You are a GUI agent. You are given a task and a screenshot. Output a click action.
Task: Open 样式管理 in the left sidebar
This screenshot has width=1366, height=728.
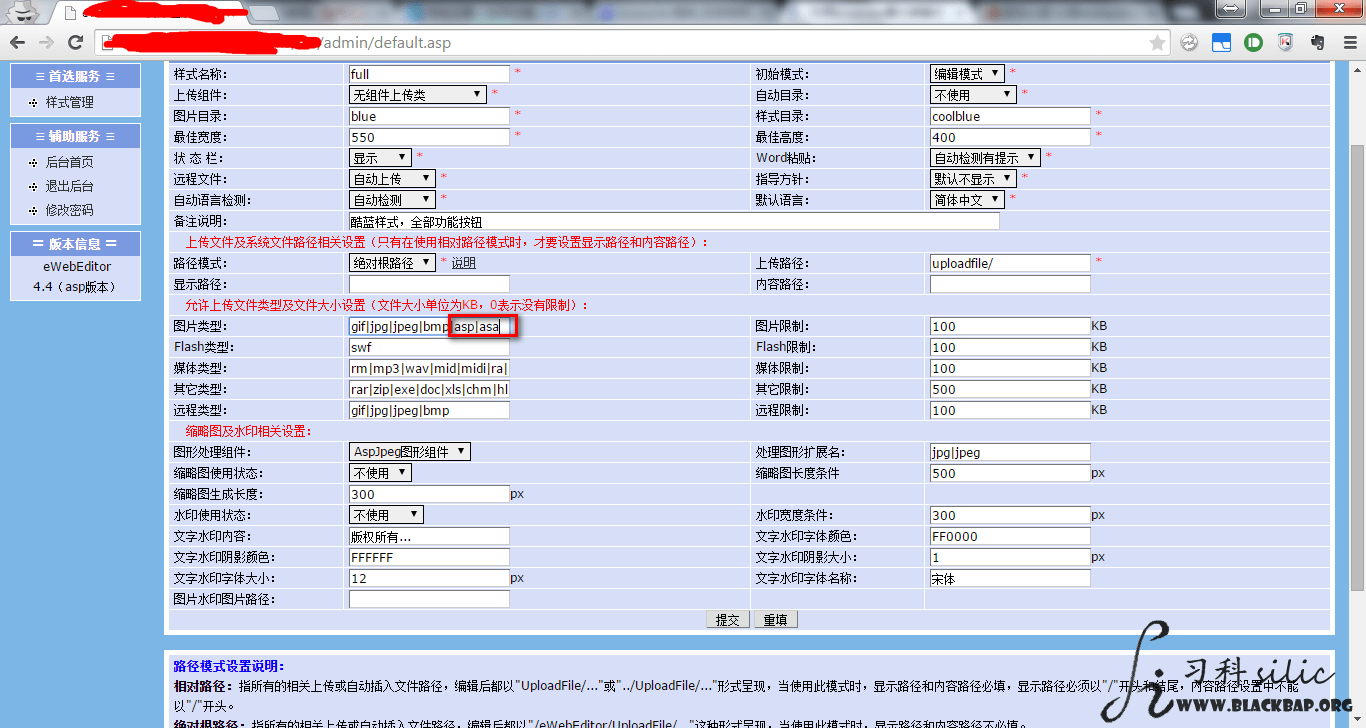70,102
